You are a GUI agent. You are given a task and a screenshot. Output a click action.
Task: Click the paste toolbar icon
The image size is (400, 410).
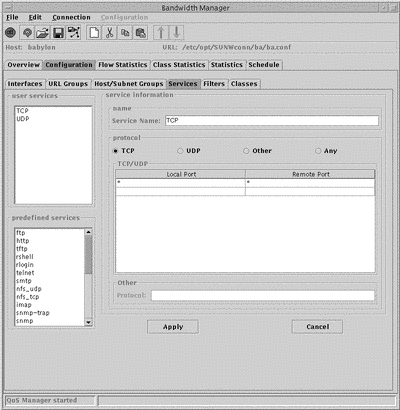pos(141,33)
